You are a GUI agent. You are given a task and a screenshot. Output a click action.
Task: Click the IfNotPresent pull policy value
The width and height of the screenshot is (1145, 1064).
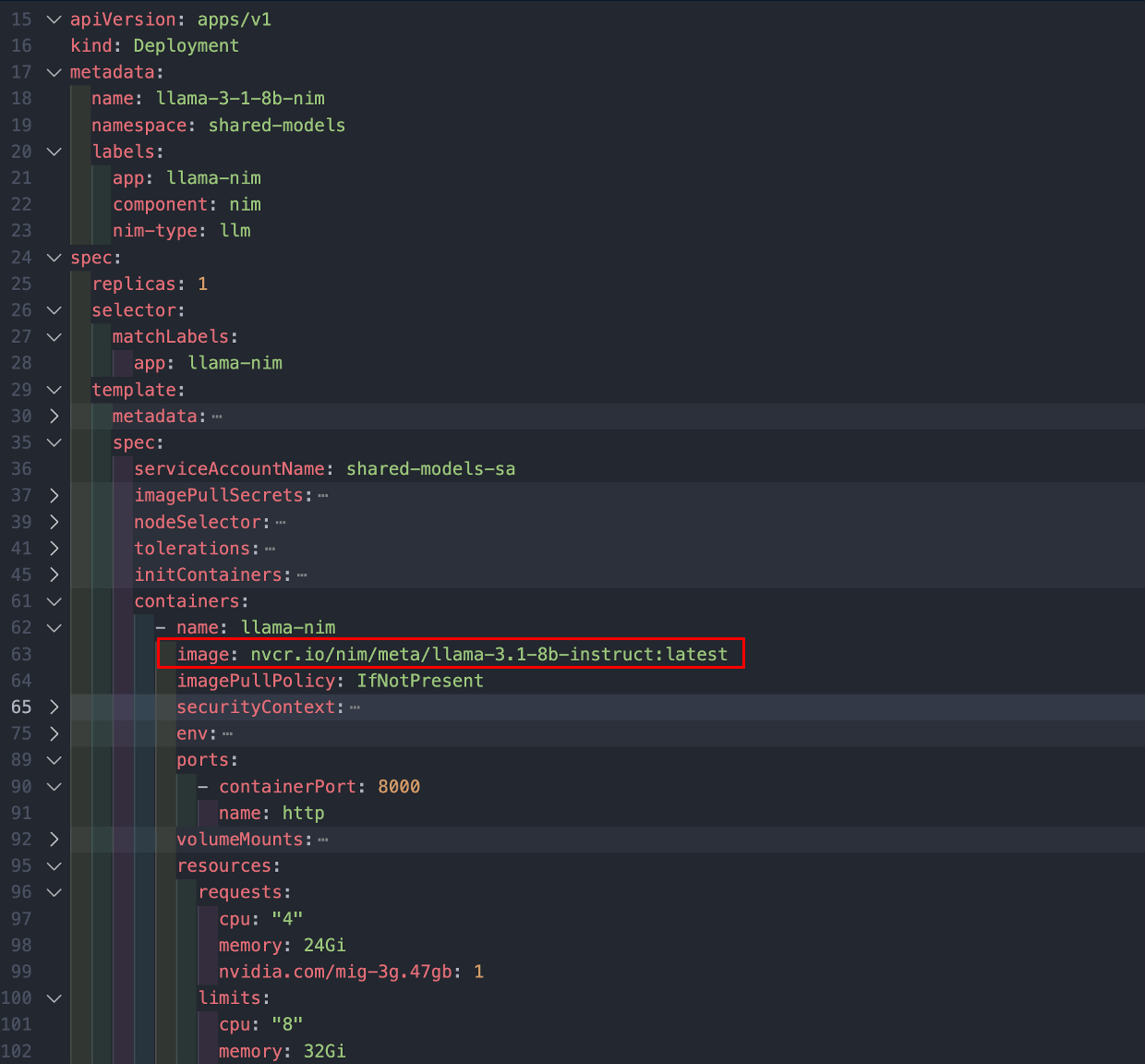click(420, 681)
